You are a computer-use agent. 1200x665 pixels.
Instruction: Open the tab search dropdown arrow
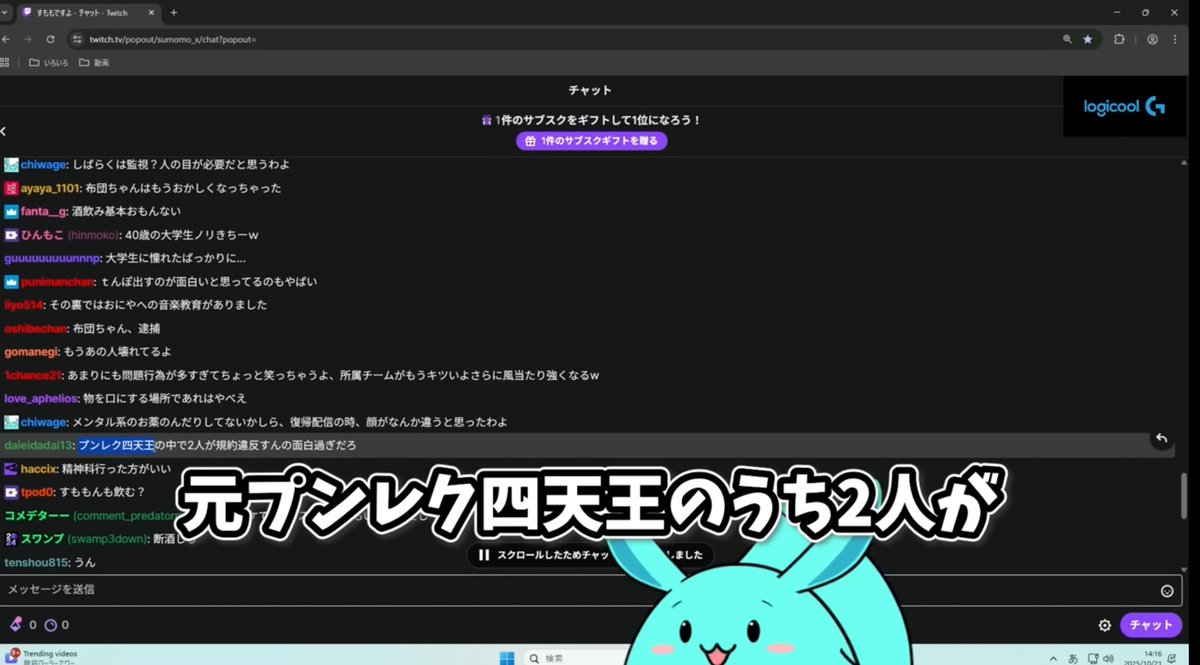pyautogui.click(x=4, y=12)
